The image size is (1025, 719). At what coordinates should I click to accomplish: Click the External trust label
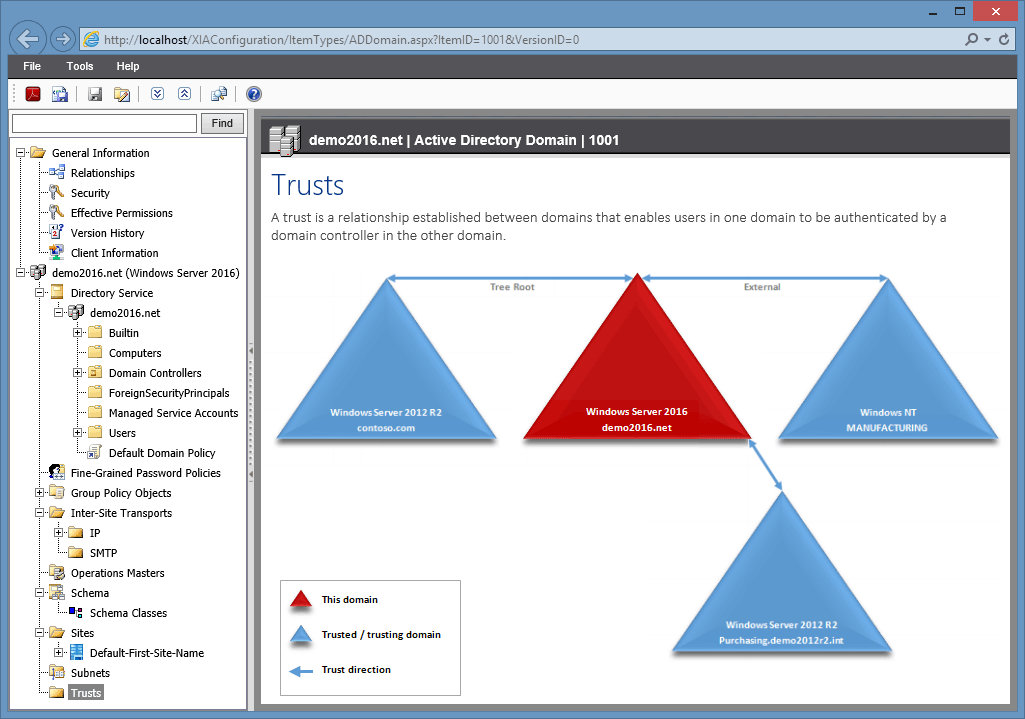762,287
